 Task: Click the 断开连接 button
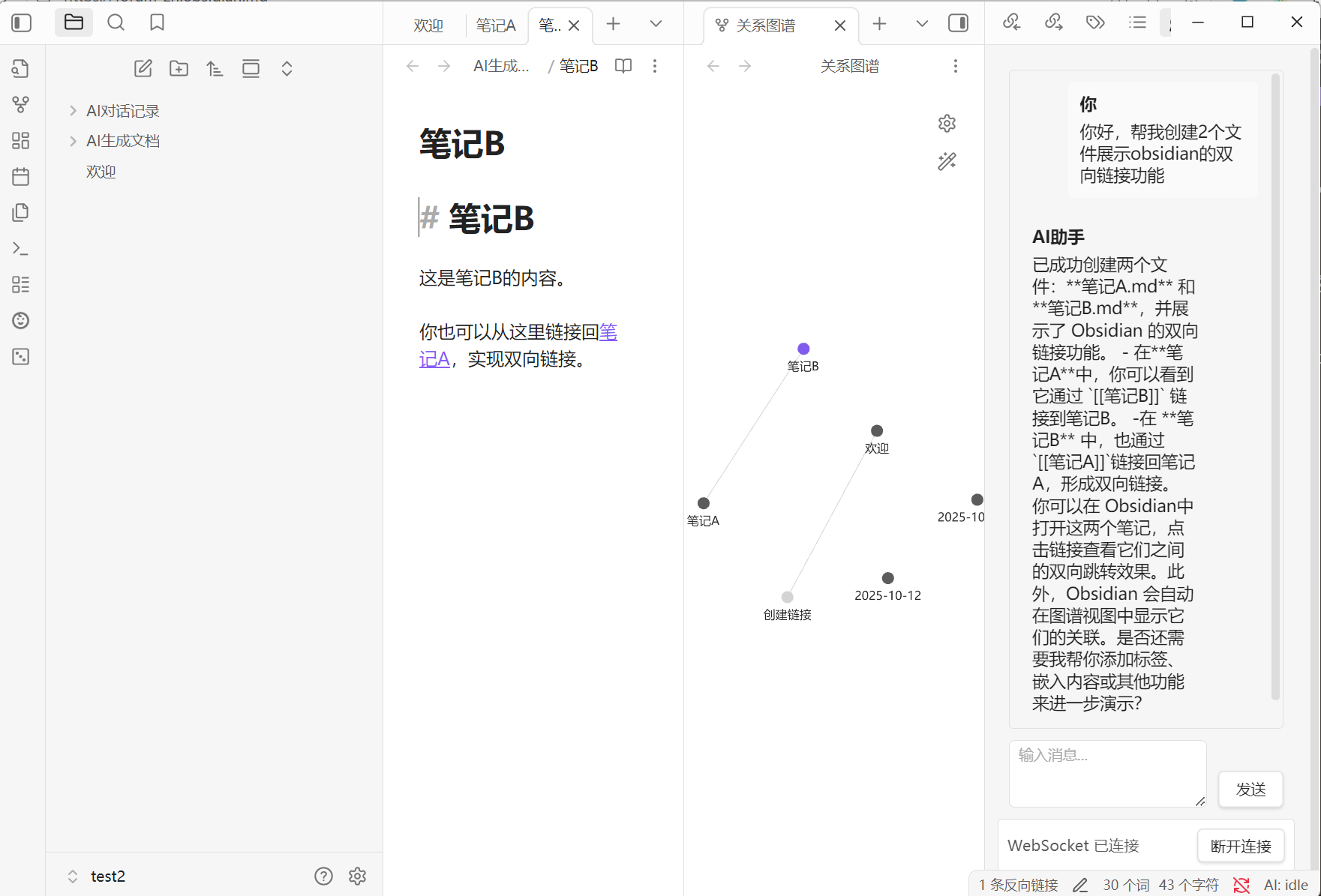coord(1240,846)
